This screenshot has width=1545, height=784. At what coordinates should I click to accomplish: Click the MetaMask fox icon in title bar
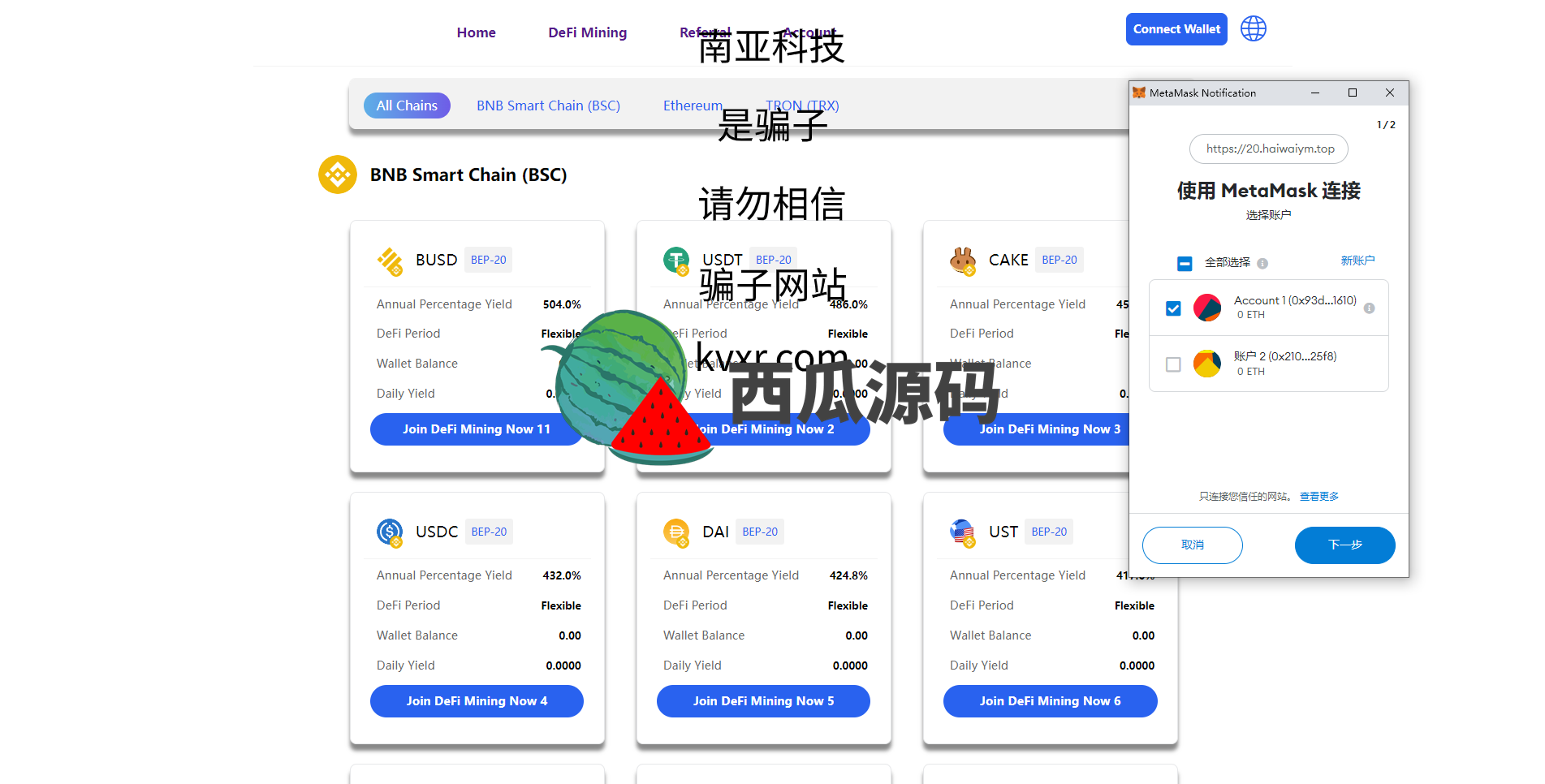point(1139,93)
